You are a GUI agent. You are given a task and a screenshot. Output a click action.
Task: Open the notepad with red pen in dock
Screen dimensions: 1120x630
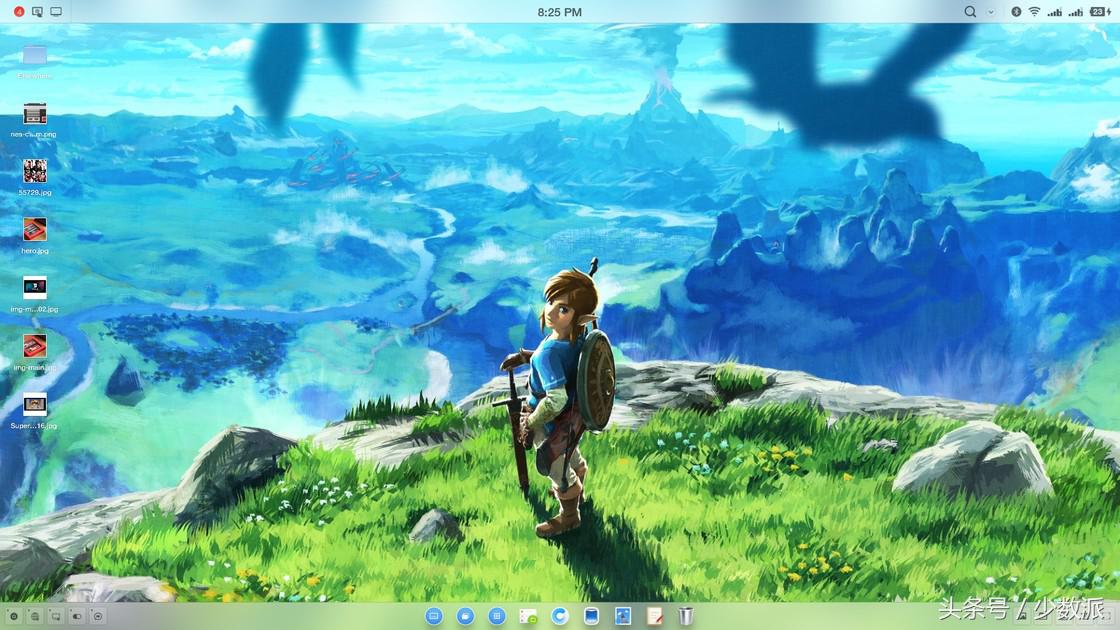tap(654, 616)
